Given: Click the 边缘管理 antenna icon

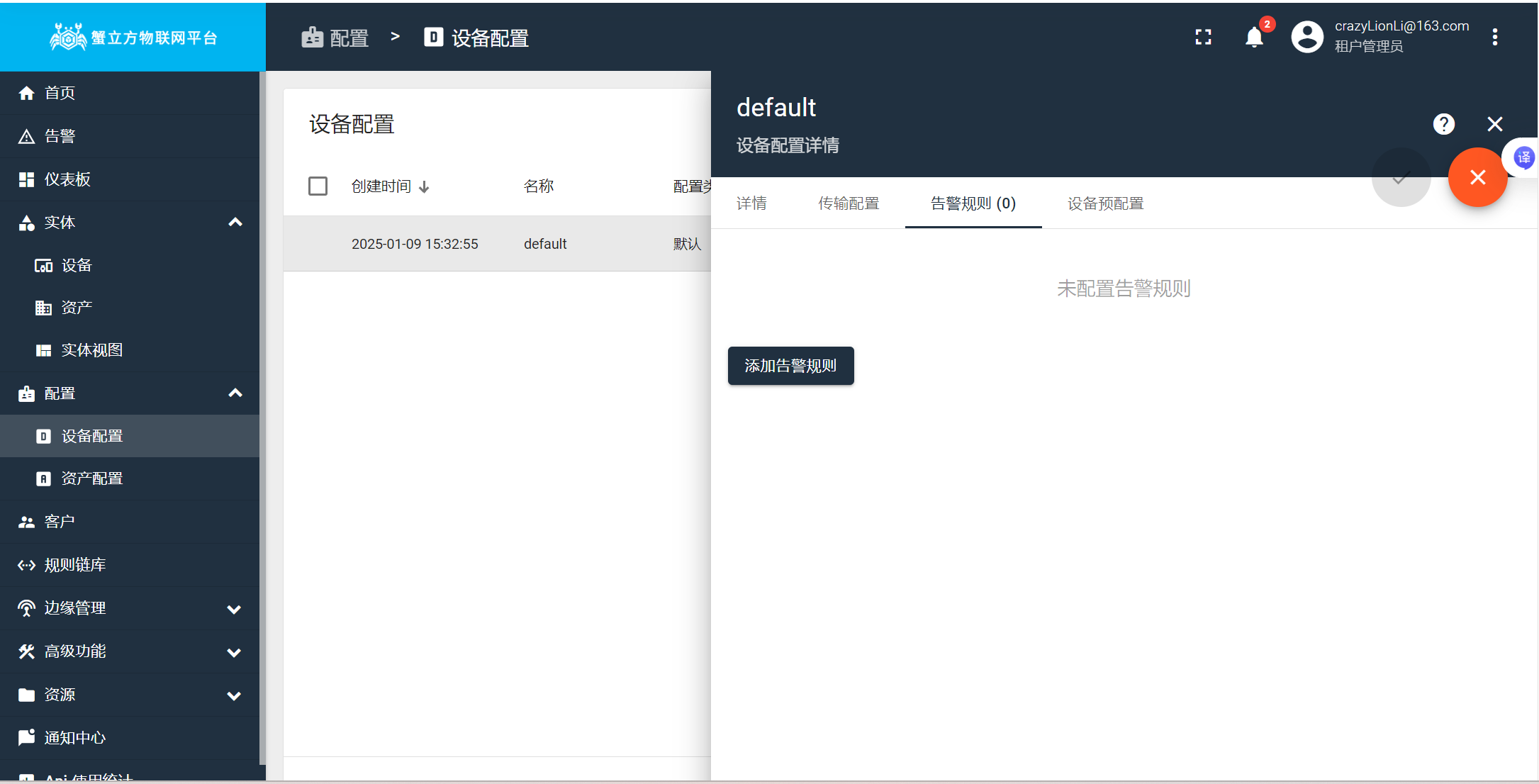Looking at the screenshot, I should tap(27, 608).
